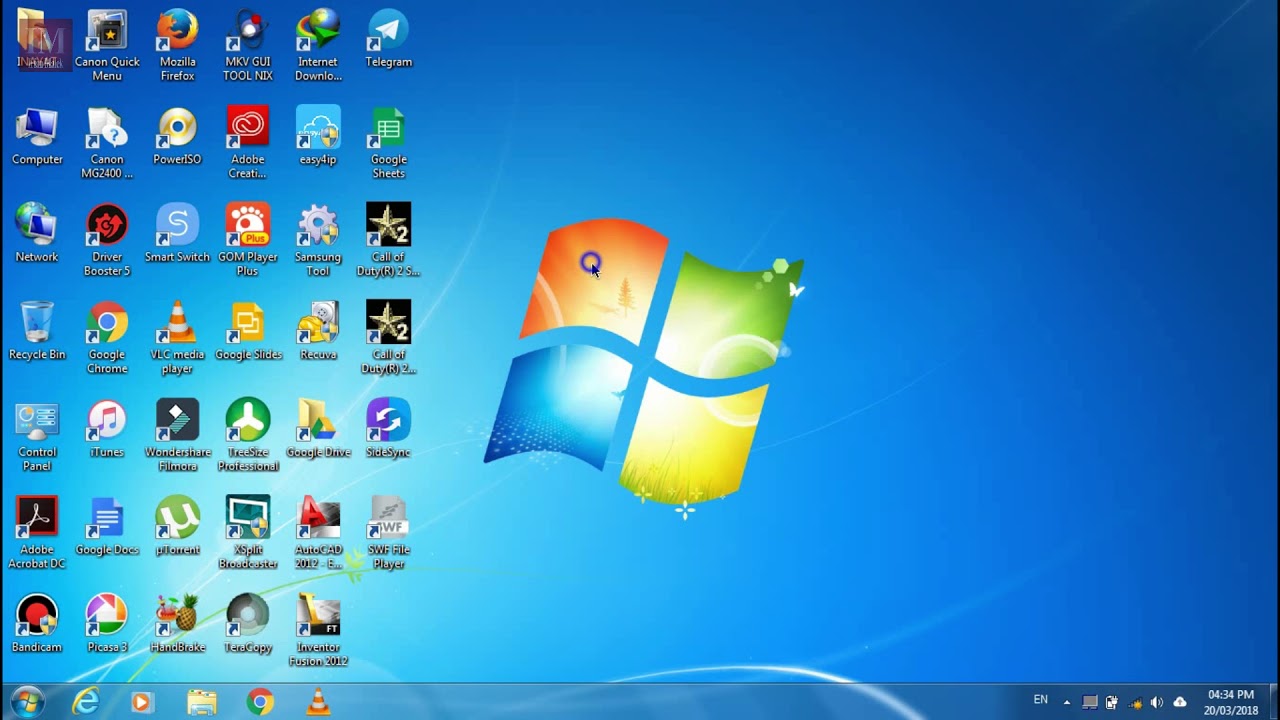Select the XSplit Broadcaster shortcut
1280x720 pixels.
click(x=248, y=533)
